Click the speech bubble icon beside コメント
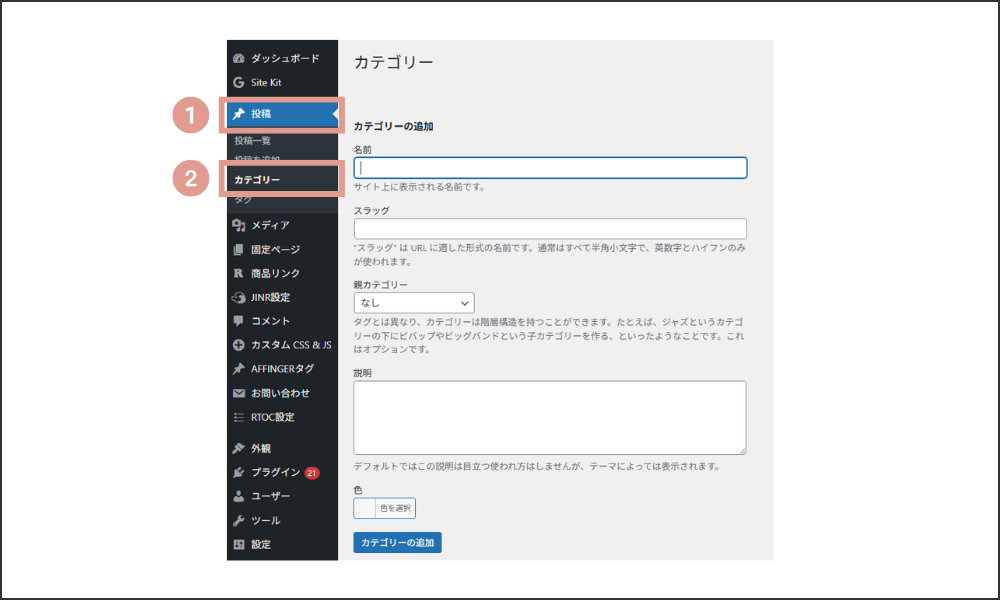 [x=239, y=321]
